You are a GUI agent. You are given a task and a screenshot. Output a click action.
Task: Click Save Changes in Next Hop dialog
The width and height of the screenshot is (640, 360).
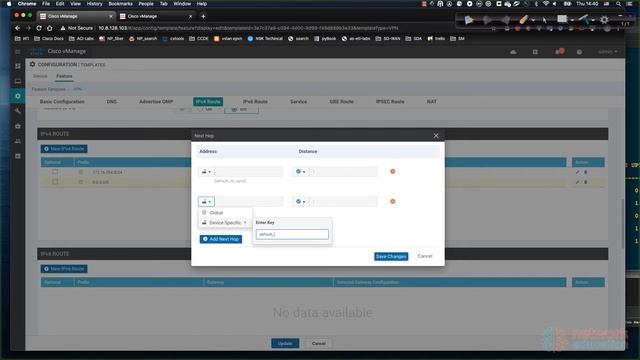click(x=391, y=256)
